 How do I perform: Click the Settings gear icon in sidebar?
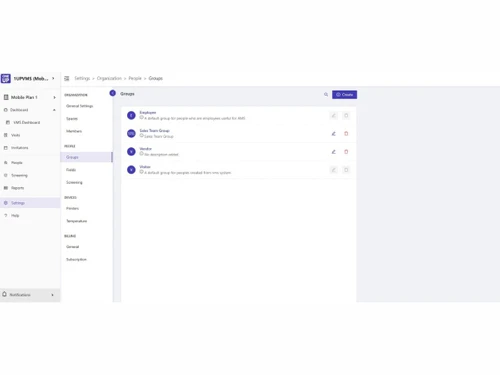point(5,203)
